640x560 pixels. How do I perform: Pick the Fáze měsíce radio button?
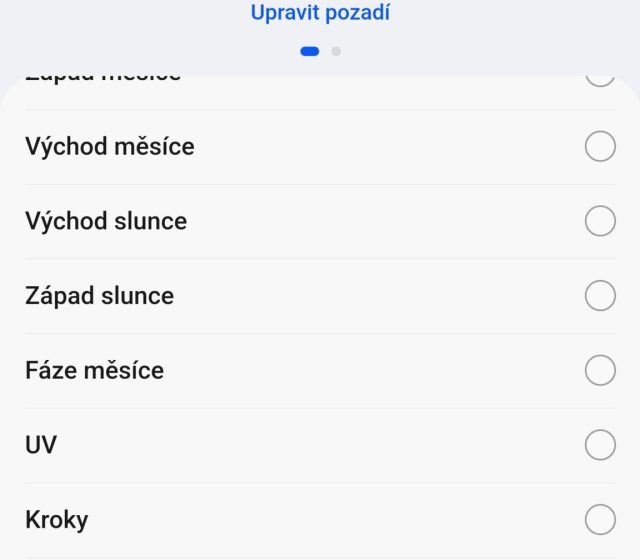click(x=600, y=371)
